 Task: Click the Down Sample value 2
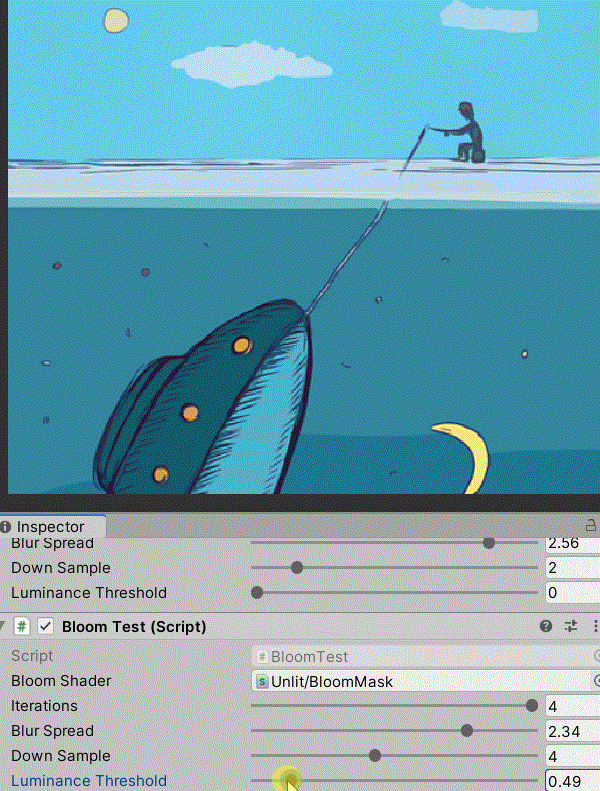pyautogui.click(x=573, y=568)
